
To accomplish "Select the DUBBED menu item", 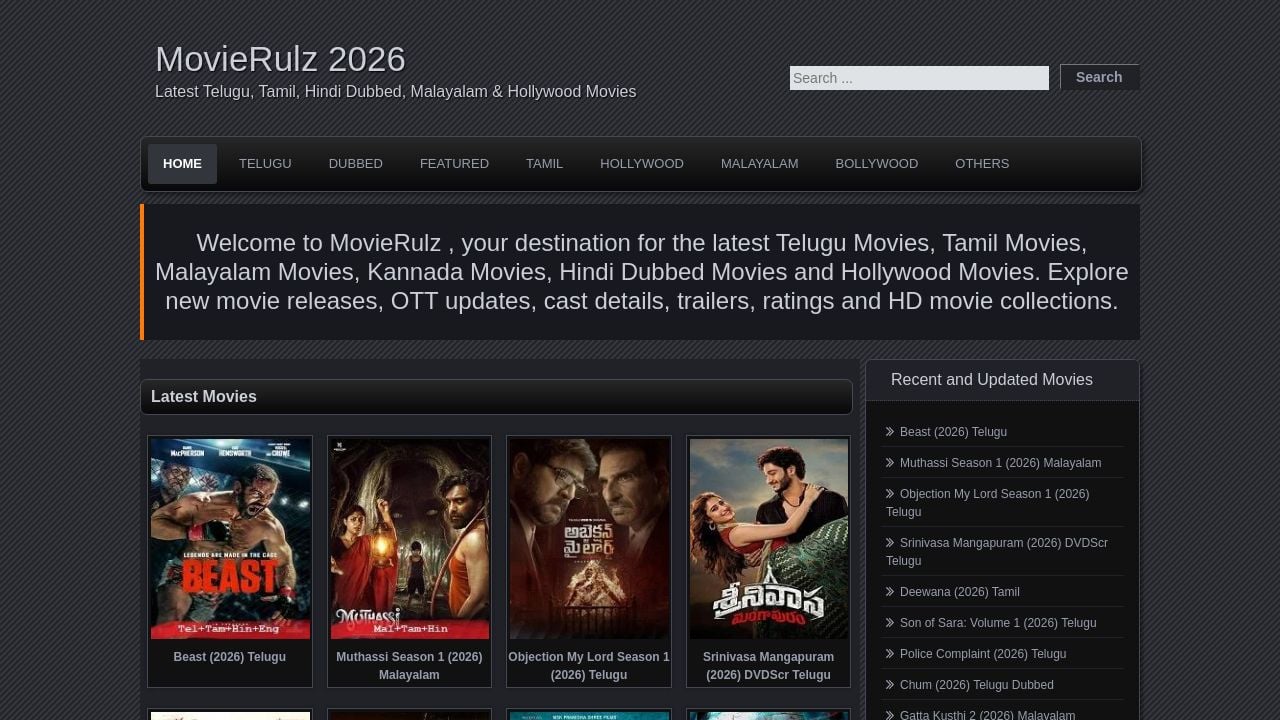I will [x=356, y=164].
